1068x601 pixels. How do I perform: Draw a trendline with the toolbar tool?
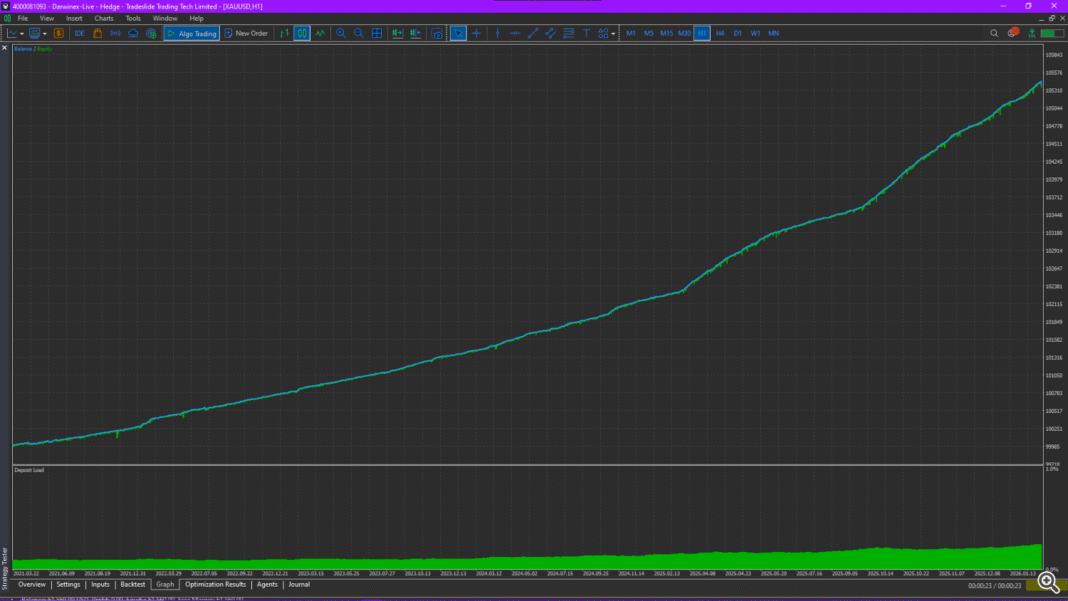pyautogui.click(x=533, y=33)
